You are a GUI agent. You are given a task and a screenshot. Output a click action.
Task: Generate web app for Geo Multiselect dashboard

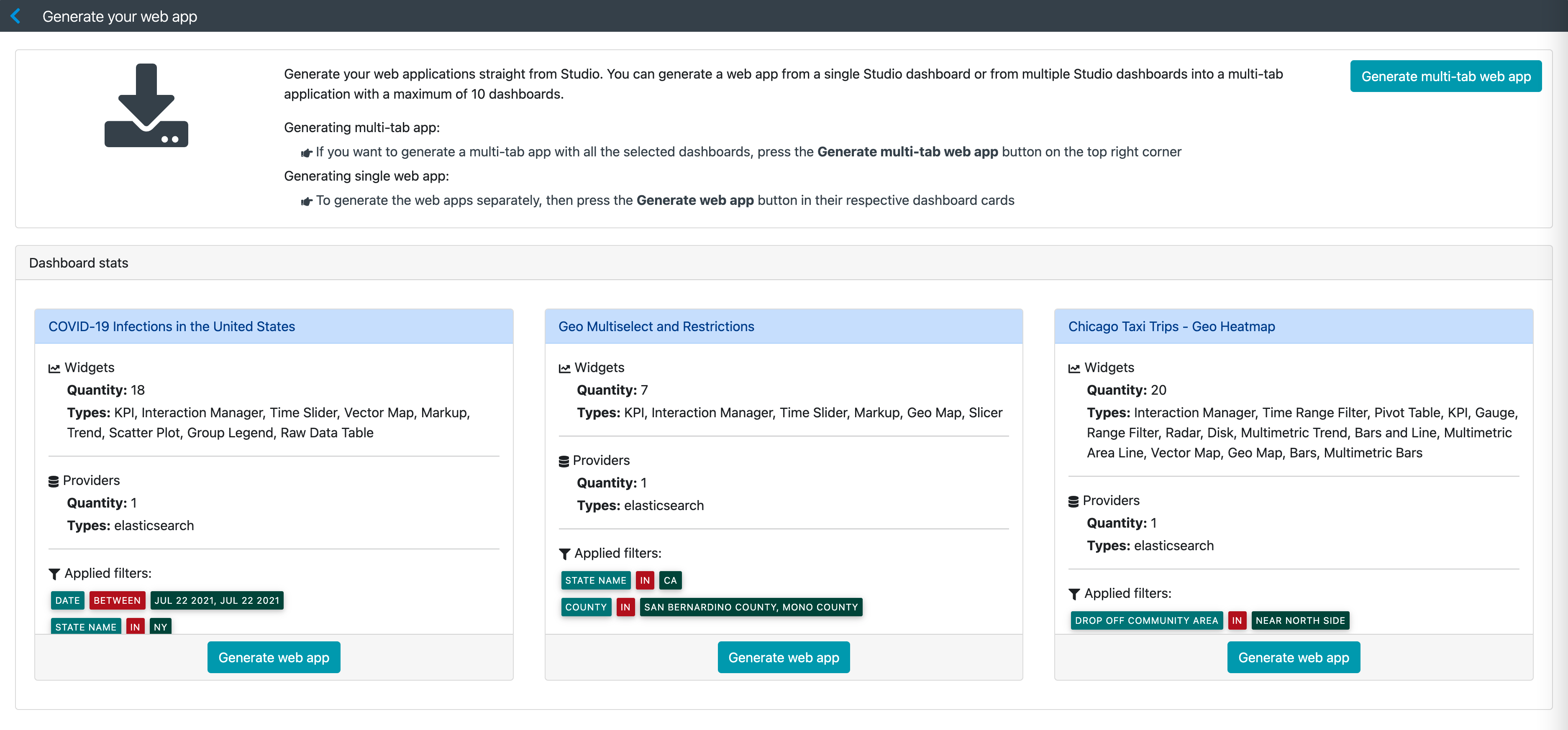click(784, 657)
